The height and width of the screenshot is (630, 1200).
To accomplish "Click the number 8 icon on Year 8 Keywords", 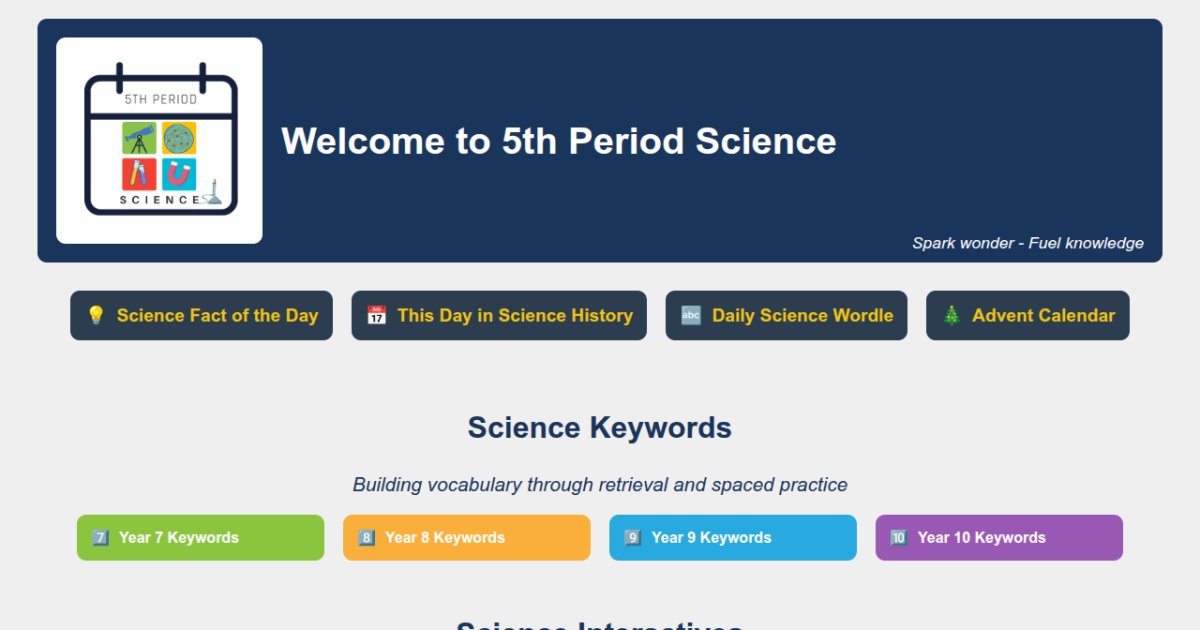I will (366, 537).
